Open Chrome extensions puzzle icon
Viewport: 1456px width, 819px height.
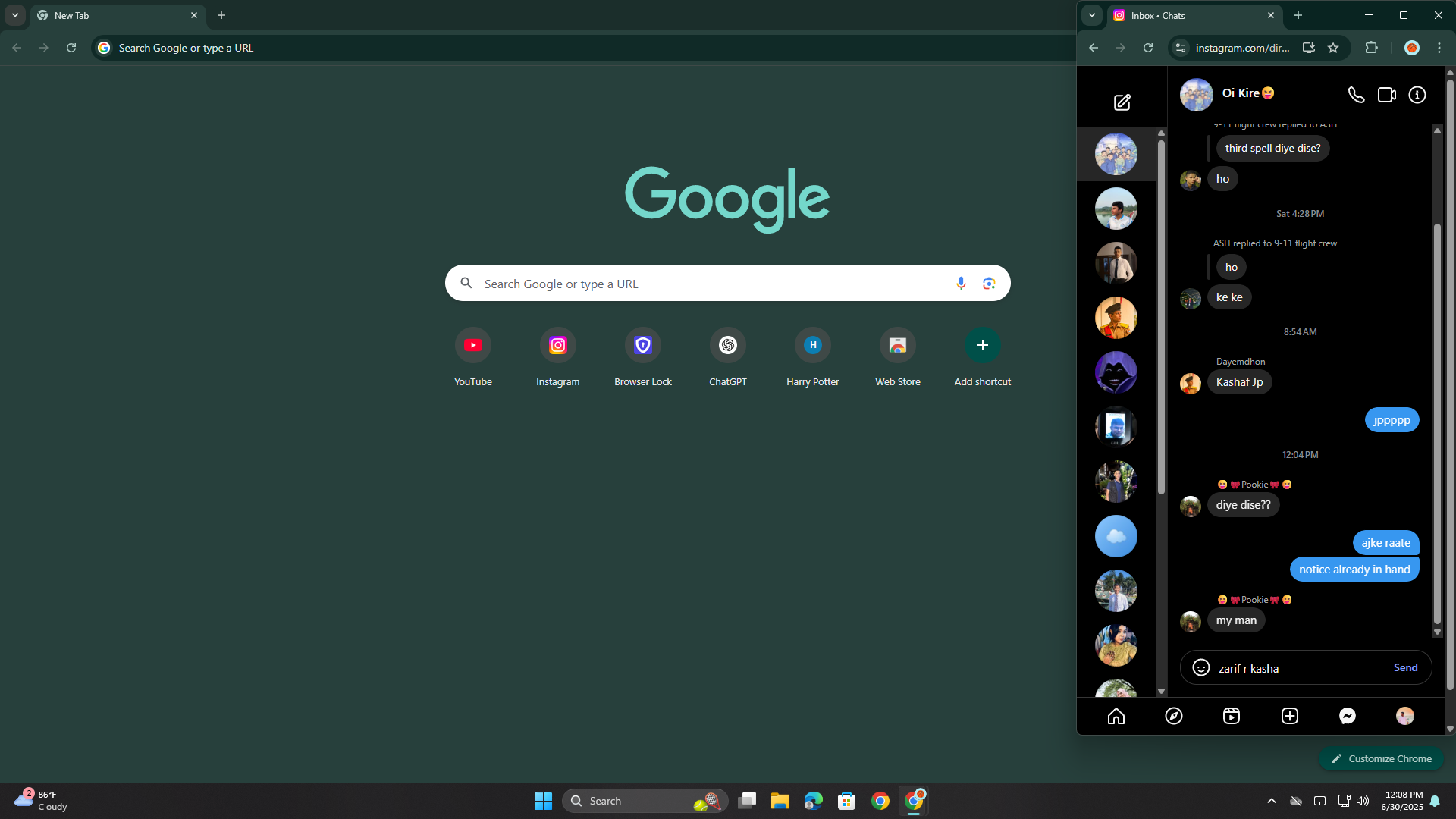point(1371,48)
